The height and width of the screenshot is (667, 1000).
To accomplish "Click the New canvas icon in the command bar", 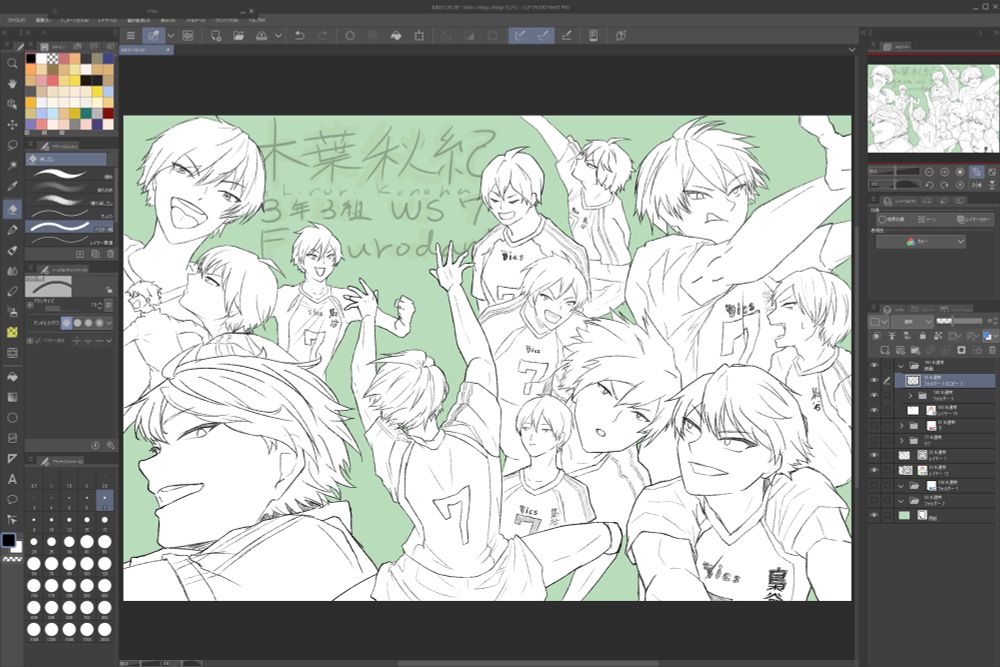I will (216, 36).
